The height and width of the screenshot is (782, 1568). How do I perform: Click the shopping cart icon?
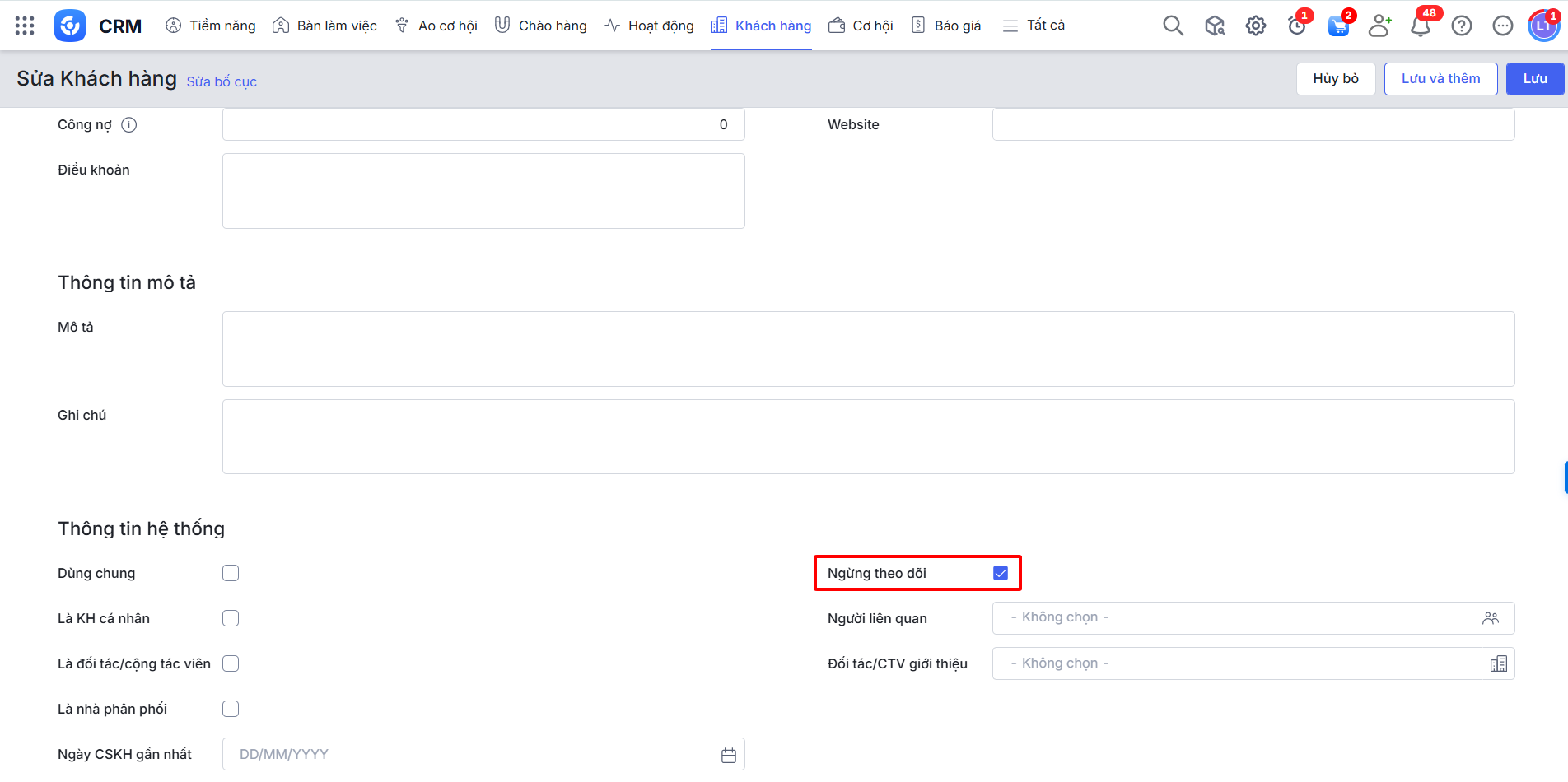(x=1337, y=26)
